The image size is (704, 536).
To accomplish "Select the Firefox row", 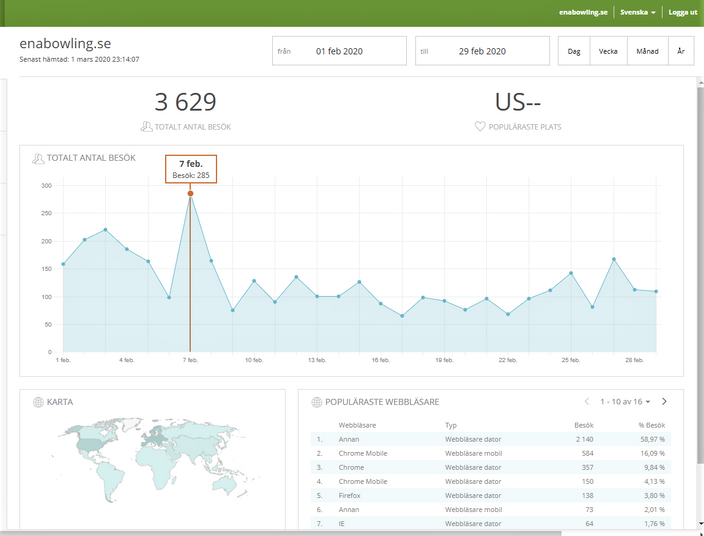I will (491, 496).
